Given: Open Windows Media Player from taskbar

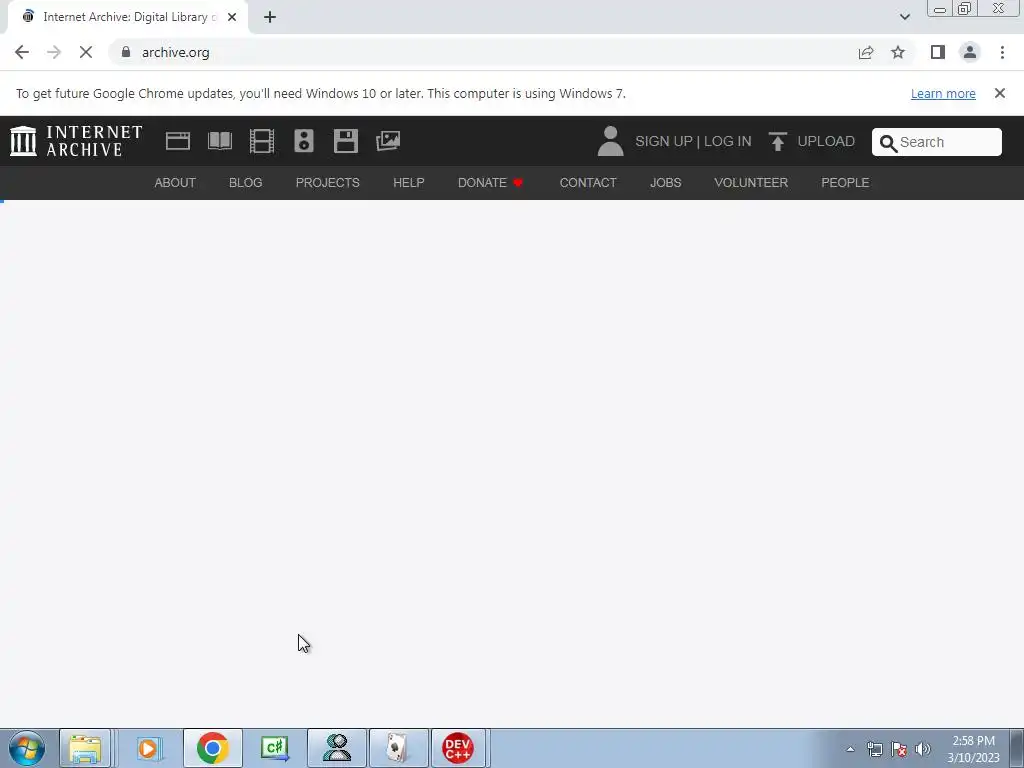Looking at the screenshot, I should click(x=149, y=748).
